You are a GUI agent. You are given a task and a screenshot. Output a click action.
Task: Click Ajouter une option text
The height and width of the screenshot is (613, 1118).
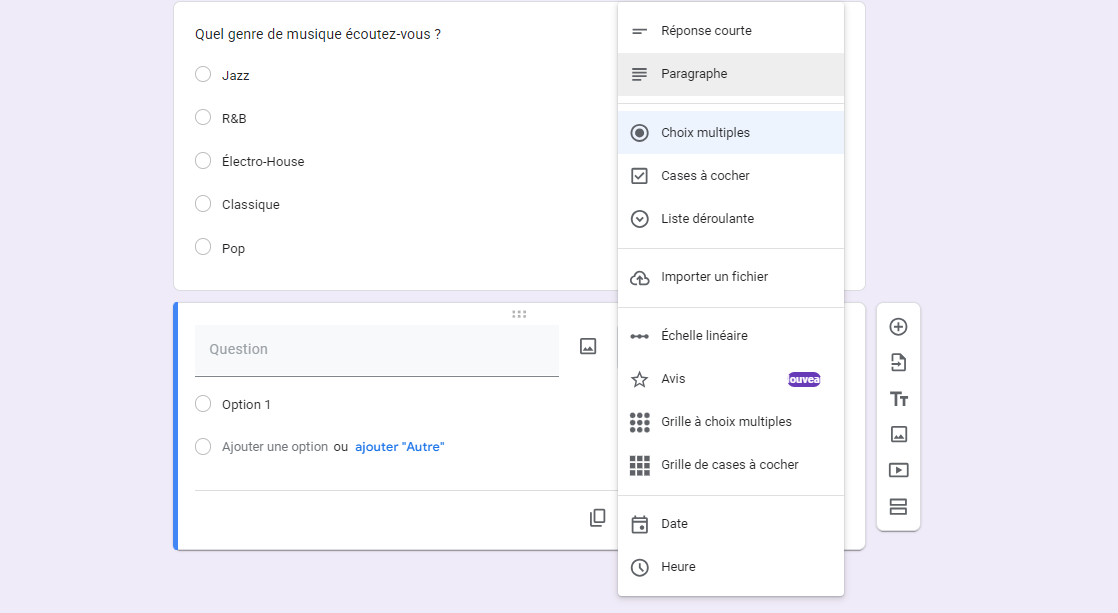pos(275,447)
